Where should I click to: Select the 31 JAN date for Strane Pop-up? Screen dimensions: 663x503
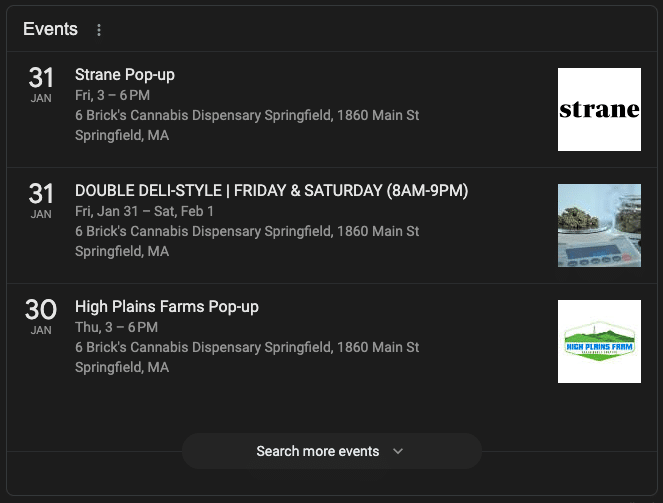pos(41,85)
